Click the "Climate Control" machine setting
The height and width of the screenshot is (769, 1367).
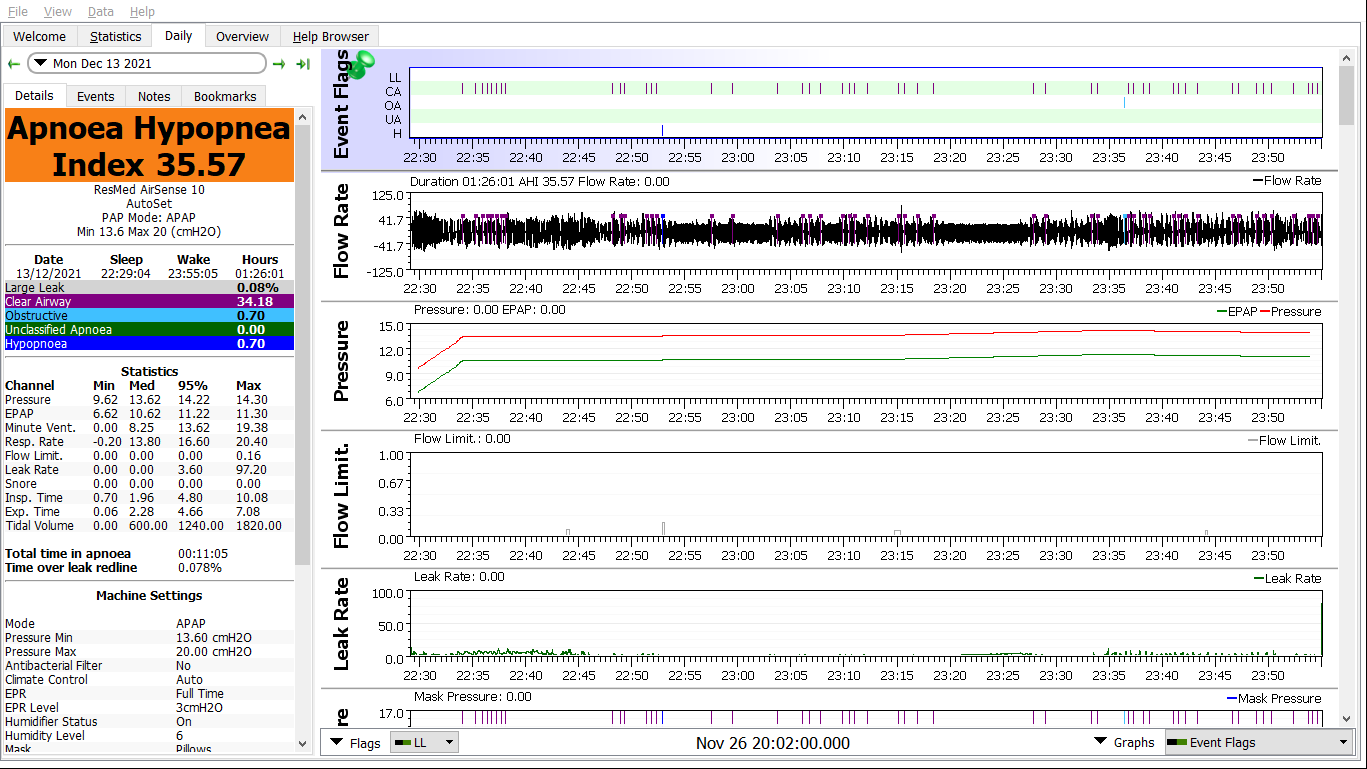pos(46,679)
